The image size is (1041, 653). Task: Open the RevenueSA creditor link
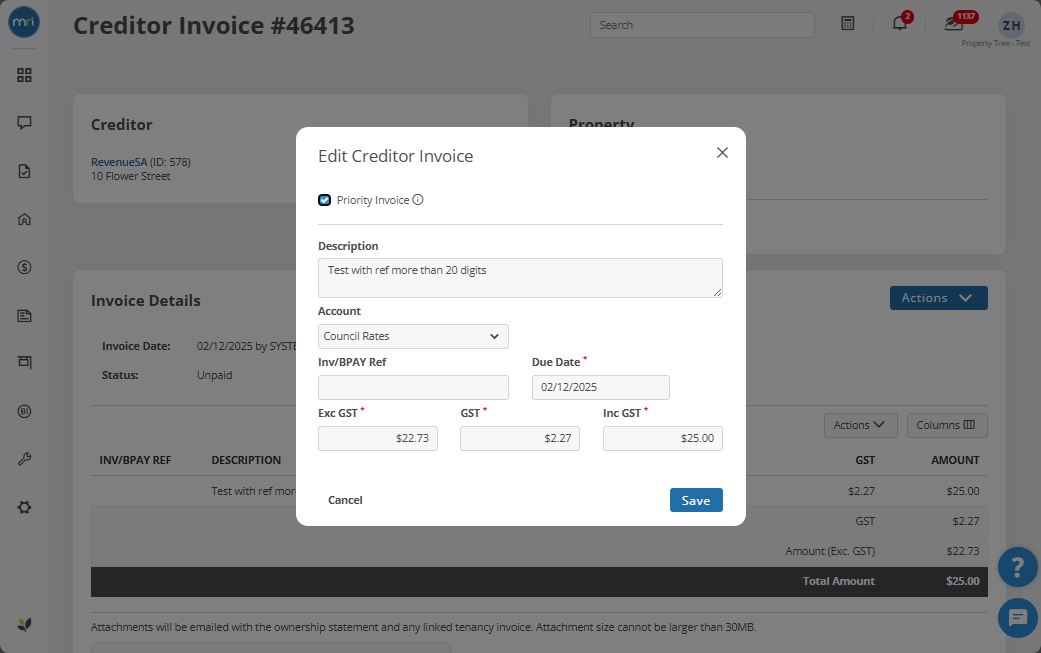tap(119, 162)
